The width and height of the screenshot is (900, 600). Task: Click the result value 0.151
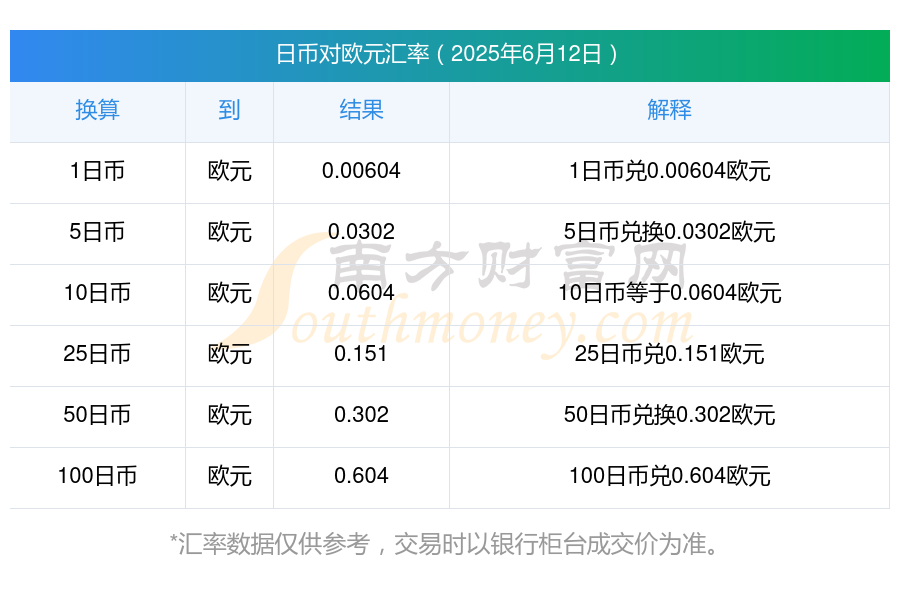point(361,353)
